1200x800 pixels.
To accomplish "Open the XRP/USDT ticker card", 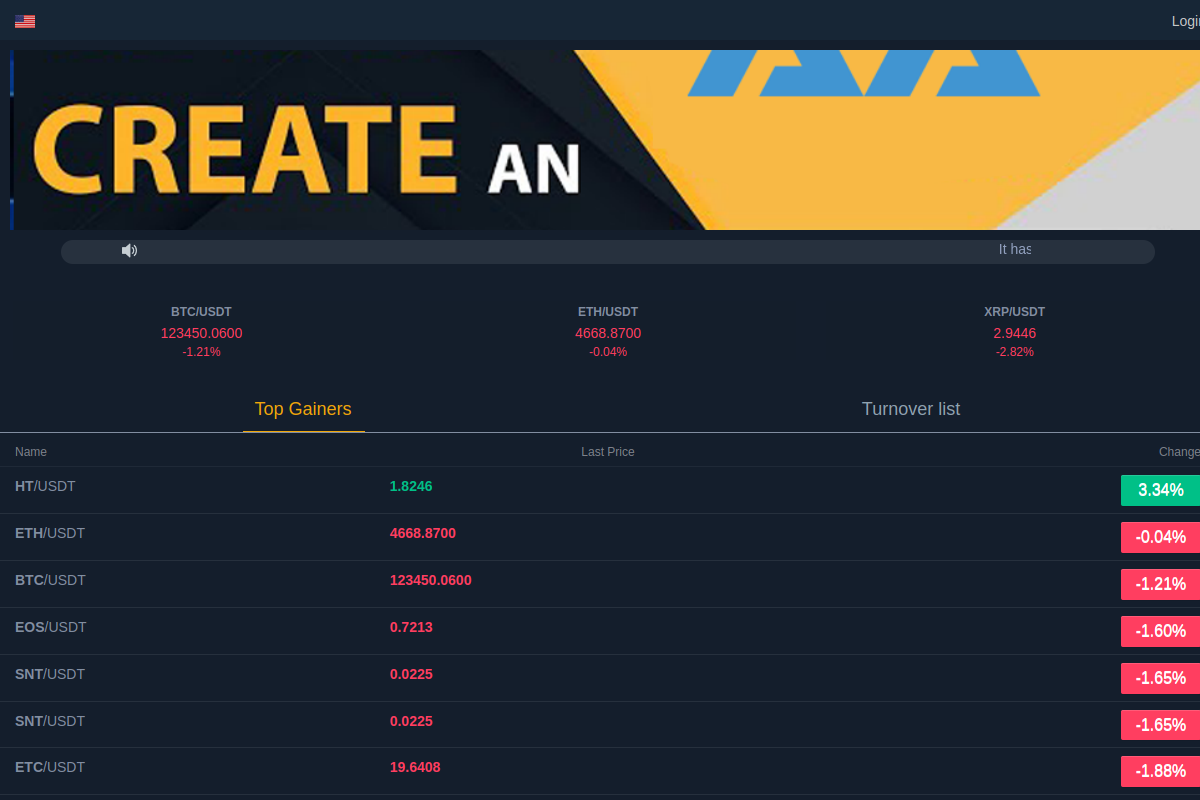I will pos(1014,332).
